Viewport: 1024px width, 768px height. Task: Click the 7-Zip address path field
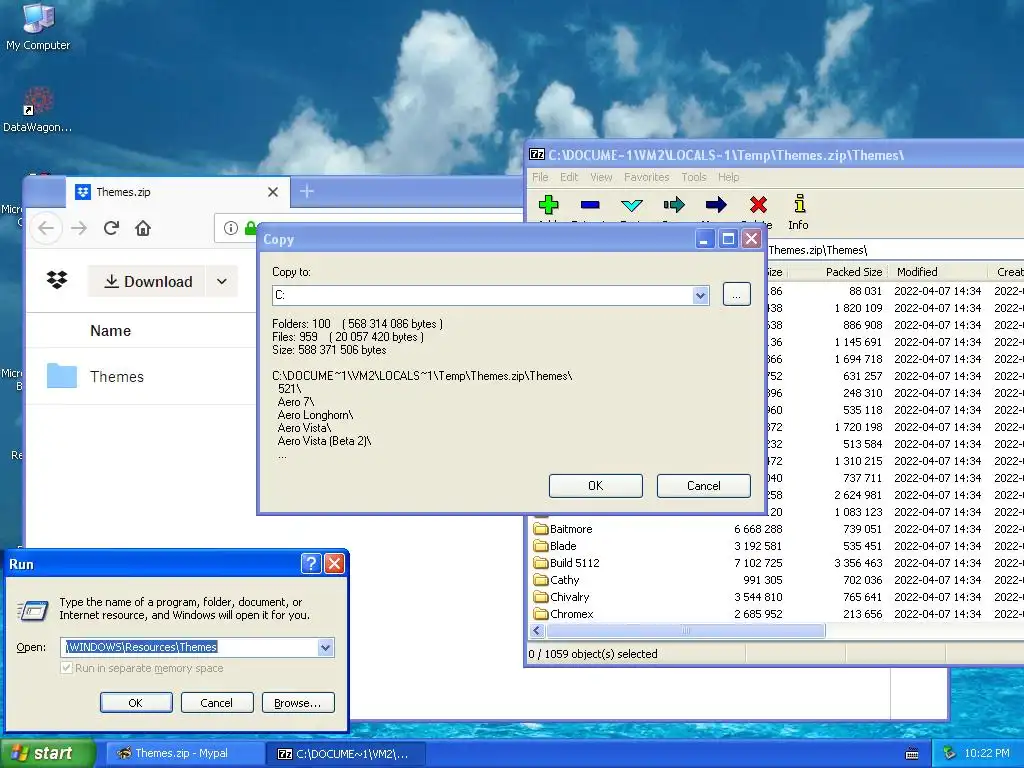tap(895, 250)
